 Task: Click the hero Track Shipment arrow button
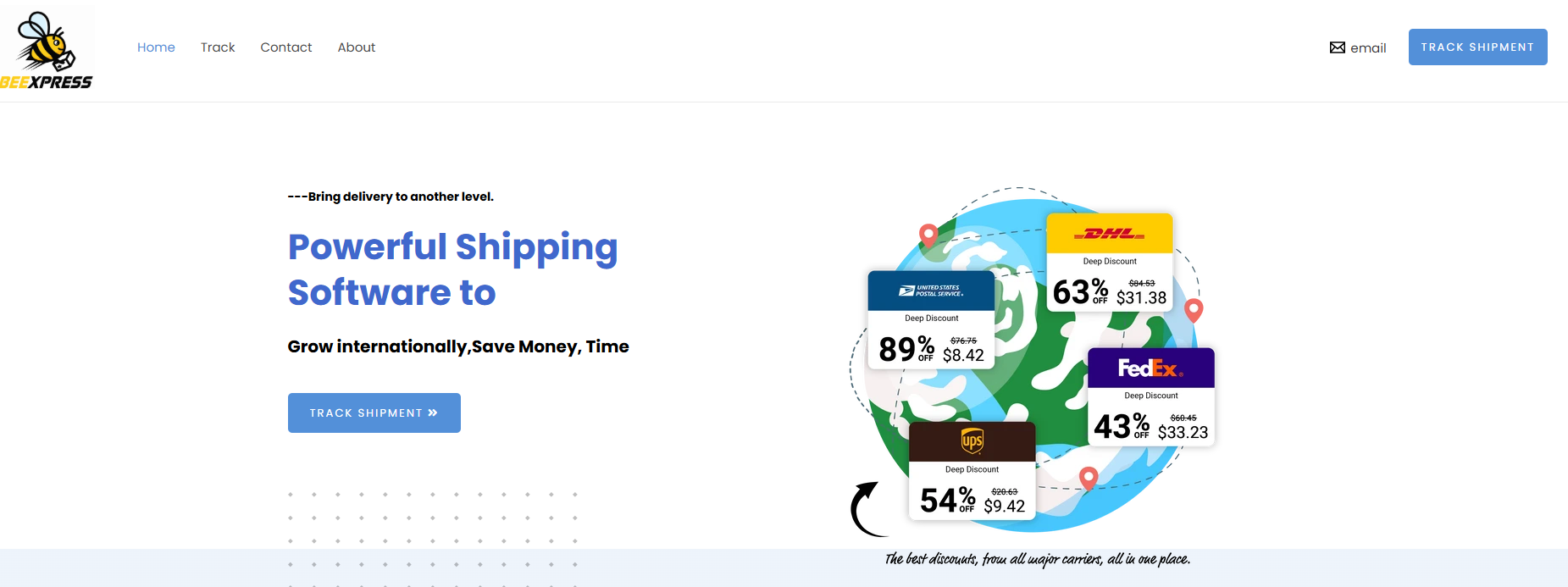click(374, 413)
